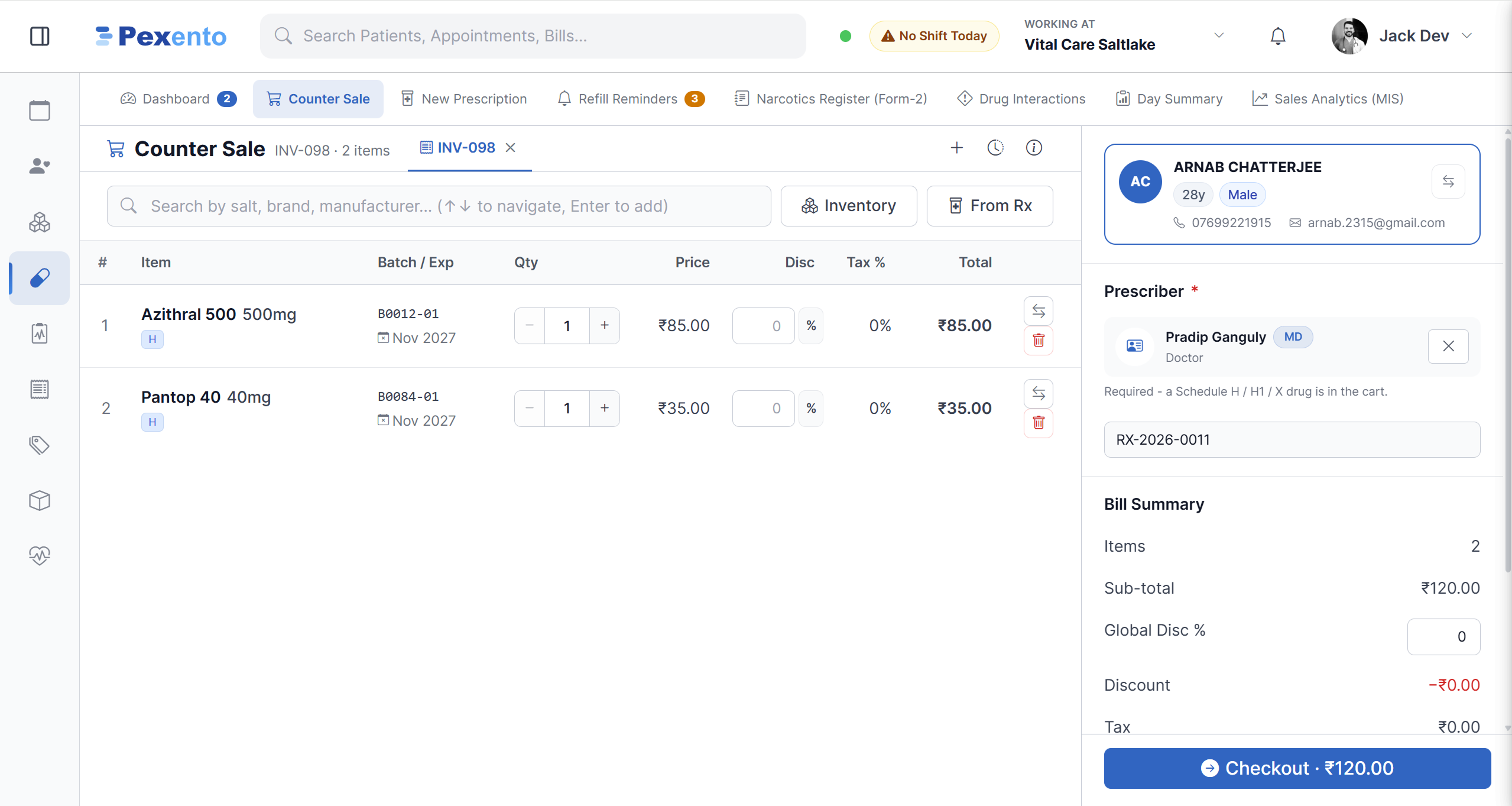Click the Schedule H badge under Azithral 500
Image resolution: width=1512 pixels, height=806 pixels.
[153, 339]
